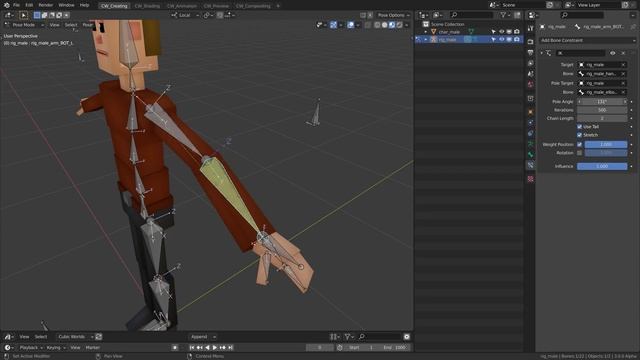The image size is (640, 360).
Task: Delete the IK constraint with X
Action: point(623,53)
